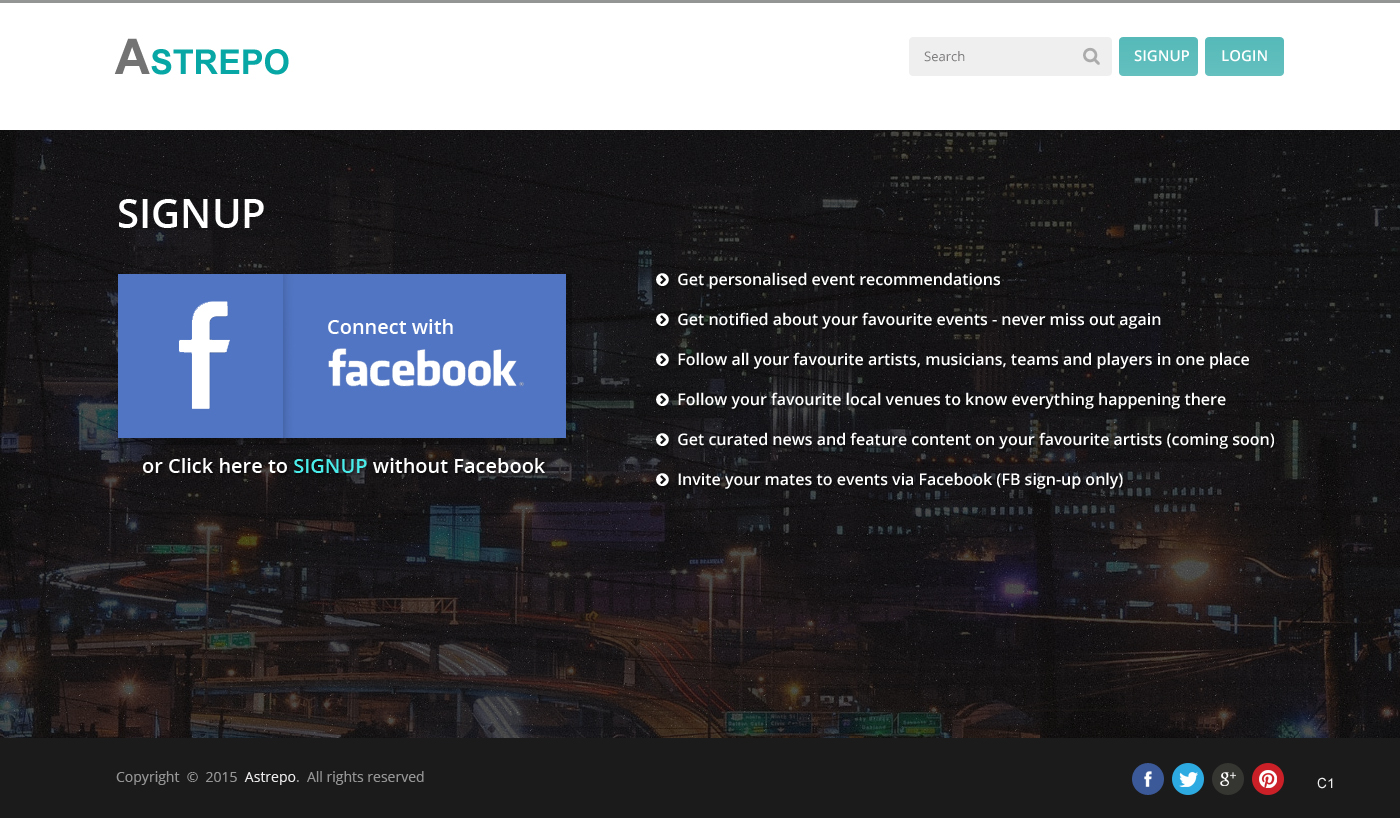Open the Pinterest icon in the footer
The image size is (1400, 818).
[1267, 779]
